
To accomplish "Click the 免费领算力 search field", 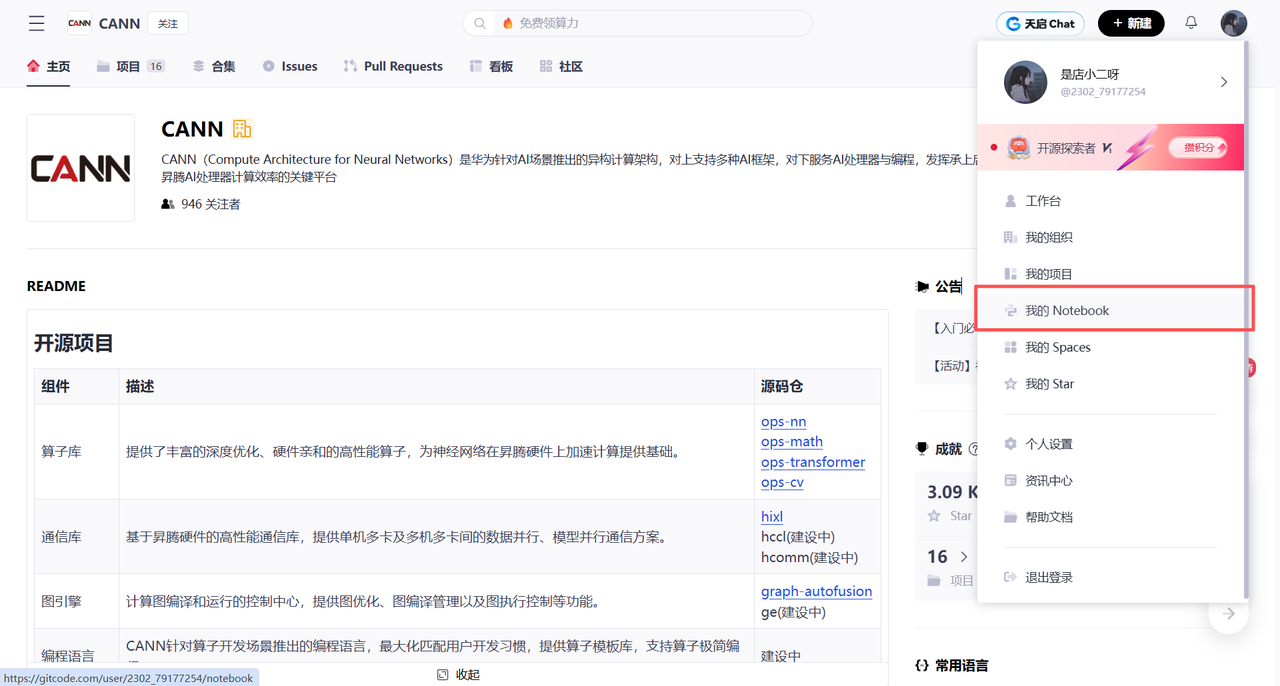I will (638, 23).
